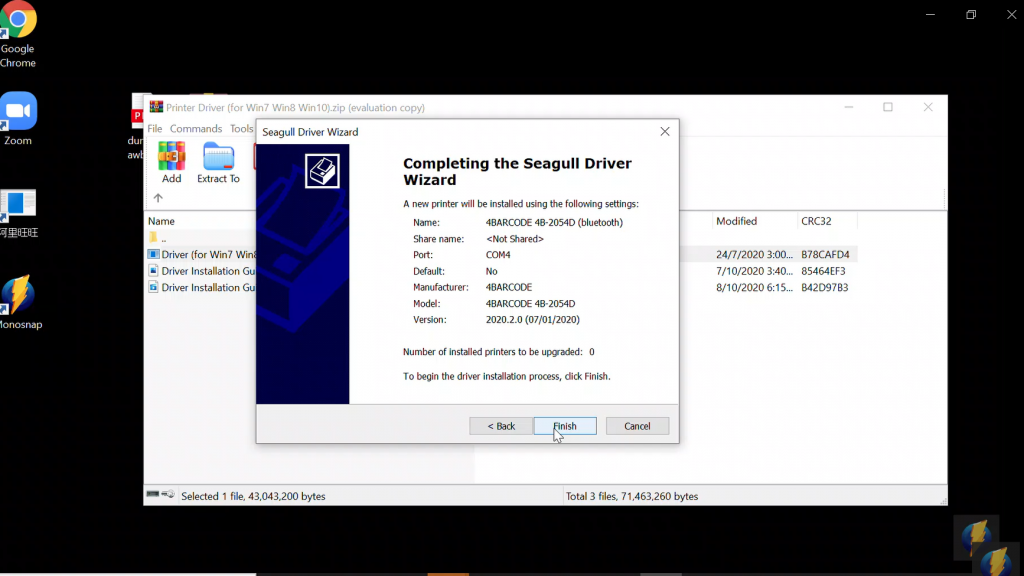Click the 'Total 3 files' status text

pos(632,496)
